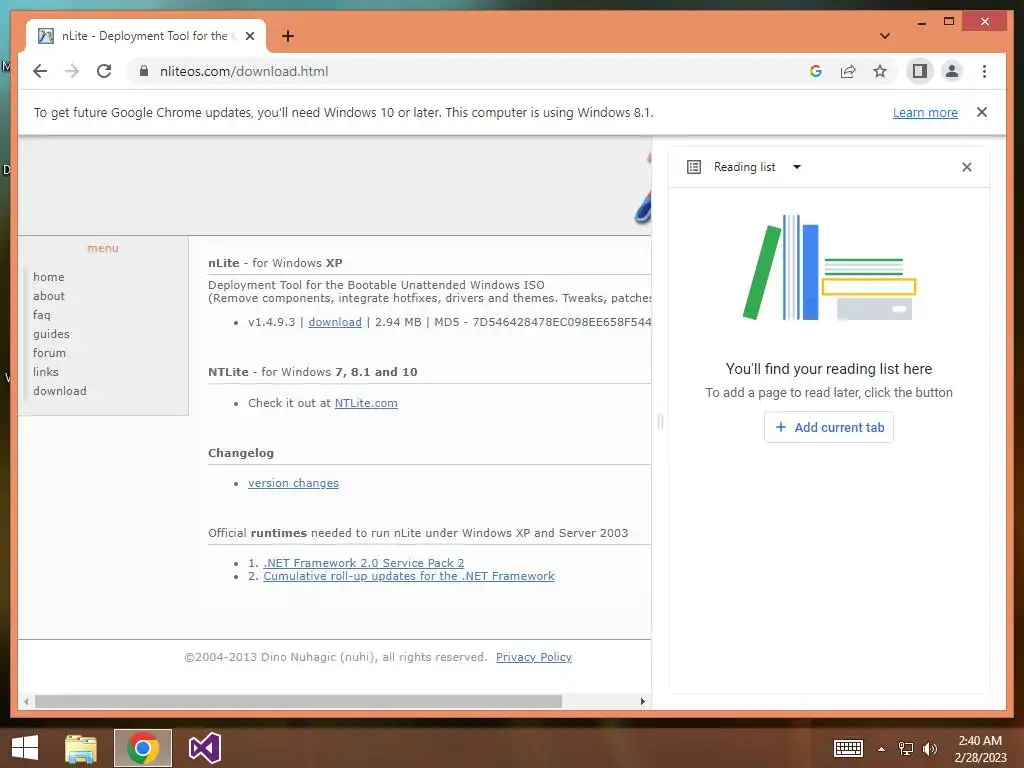The width and height of the screenshot is (1024, 768).
Task: Open the Privacy Policy link
Action: click(x=534, y=657)
